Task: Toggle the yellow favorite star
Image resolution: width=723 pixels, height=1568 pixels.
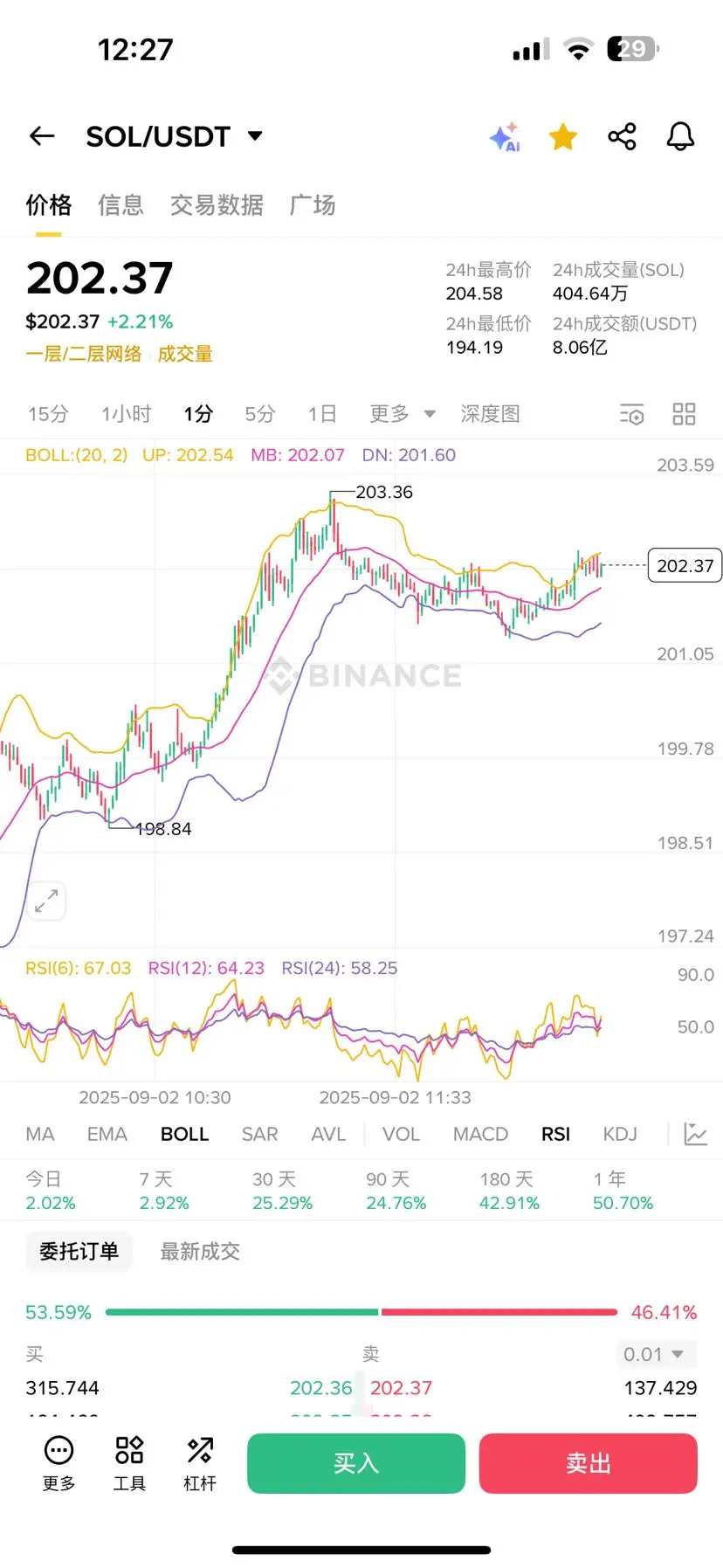Action: [x=563, y=136]
